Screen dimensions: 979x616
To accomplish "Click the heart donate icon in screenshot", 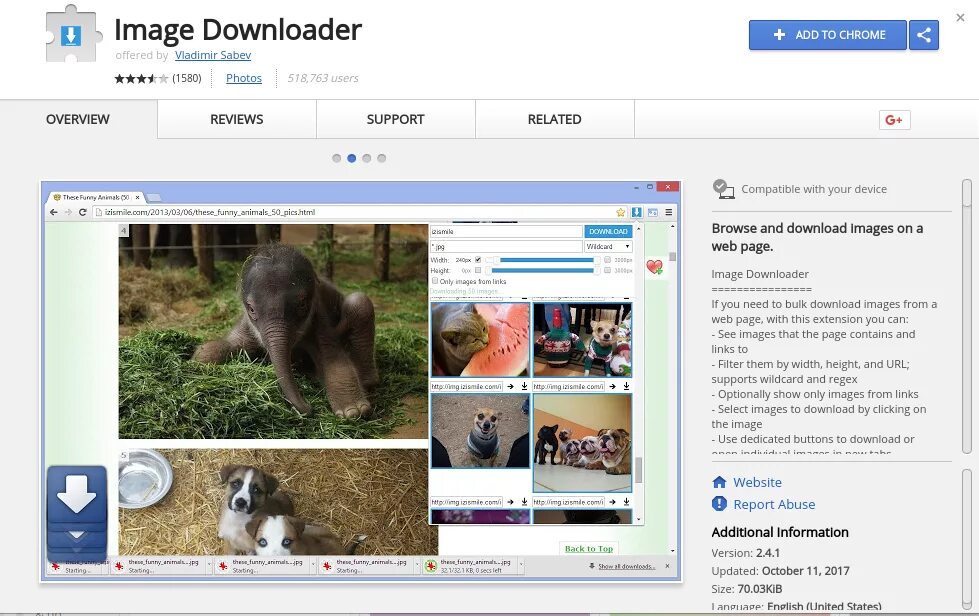I will coord(654,267).
